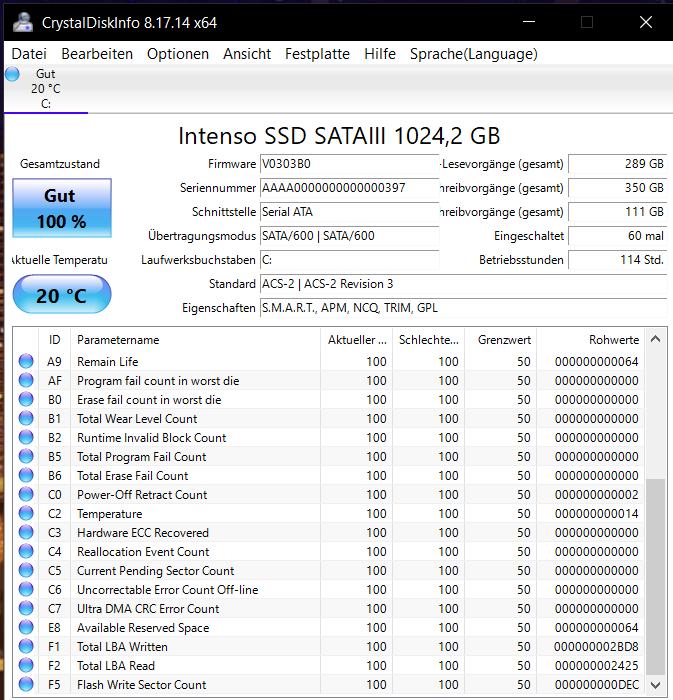Click the Schreibvorgänge value 350 GB

click(x=618, y=188)
